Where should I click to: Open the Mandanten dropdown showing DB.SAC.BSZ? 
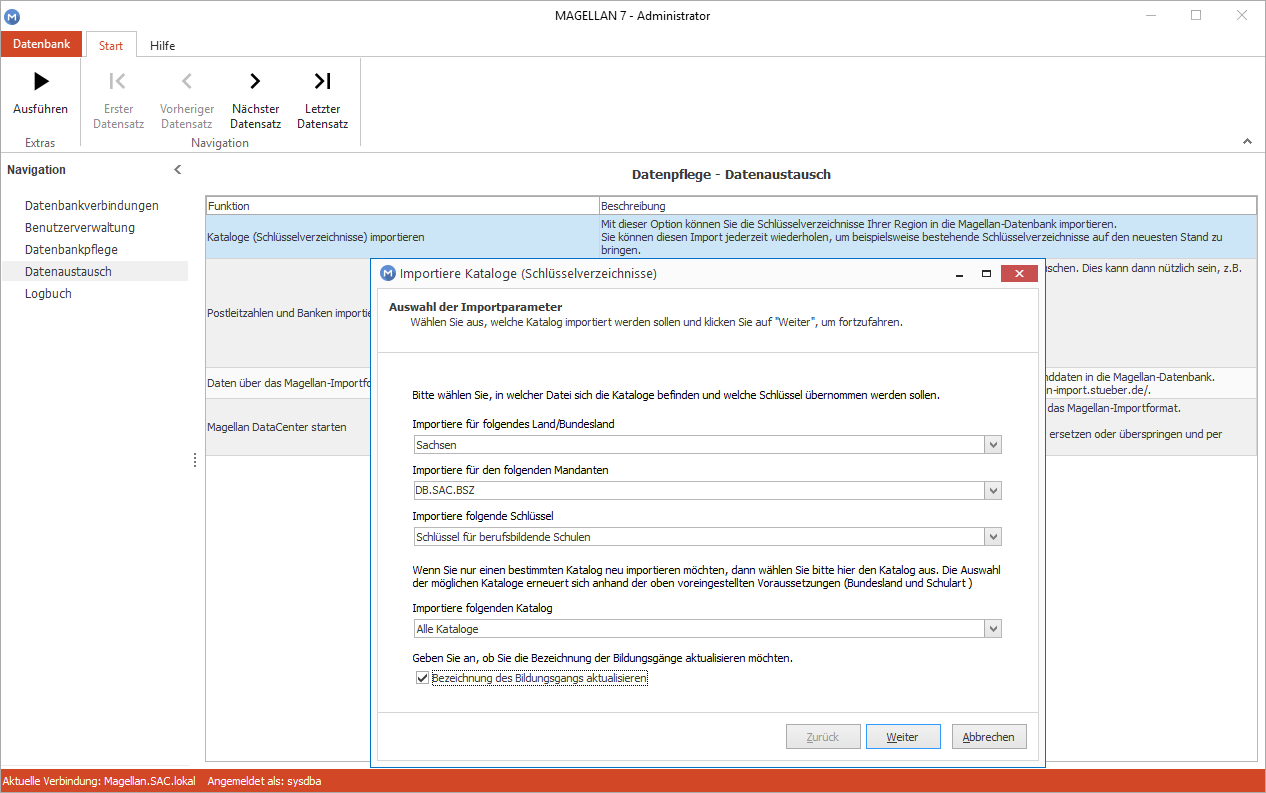(x=992, y=491)
